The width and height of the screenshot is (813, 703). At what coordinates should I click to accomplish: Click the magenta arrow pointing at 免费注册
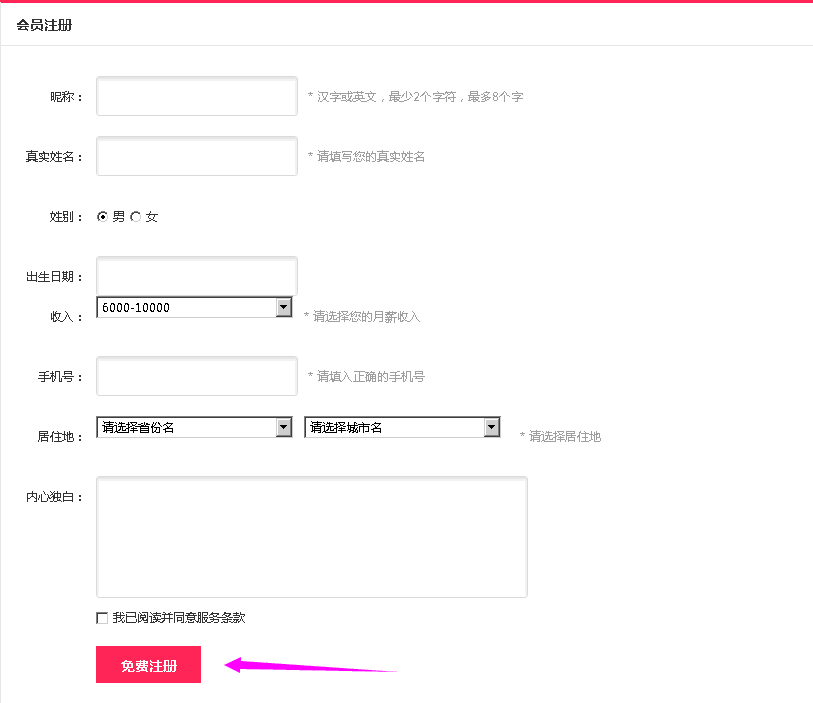click(310, 666)
